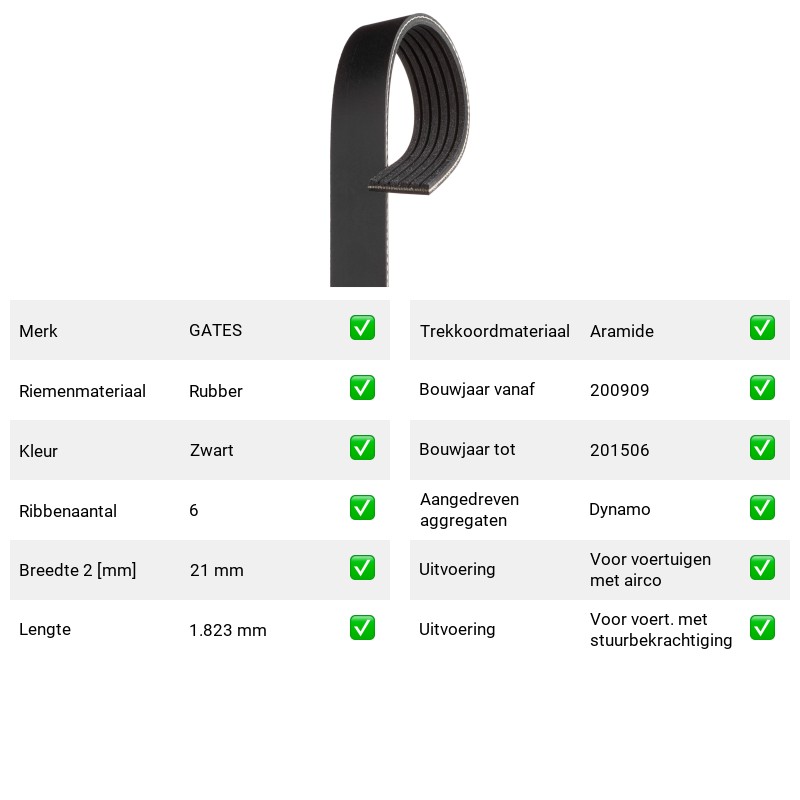This screenshot has width=800, height=800.
Task: Click the GATES brand value
Action: click(x=215, y=330)
